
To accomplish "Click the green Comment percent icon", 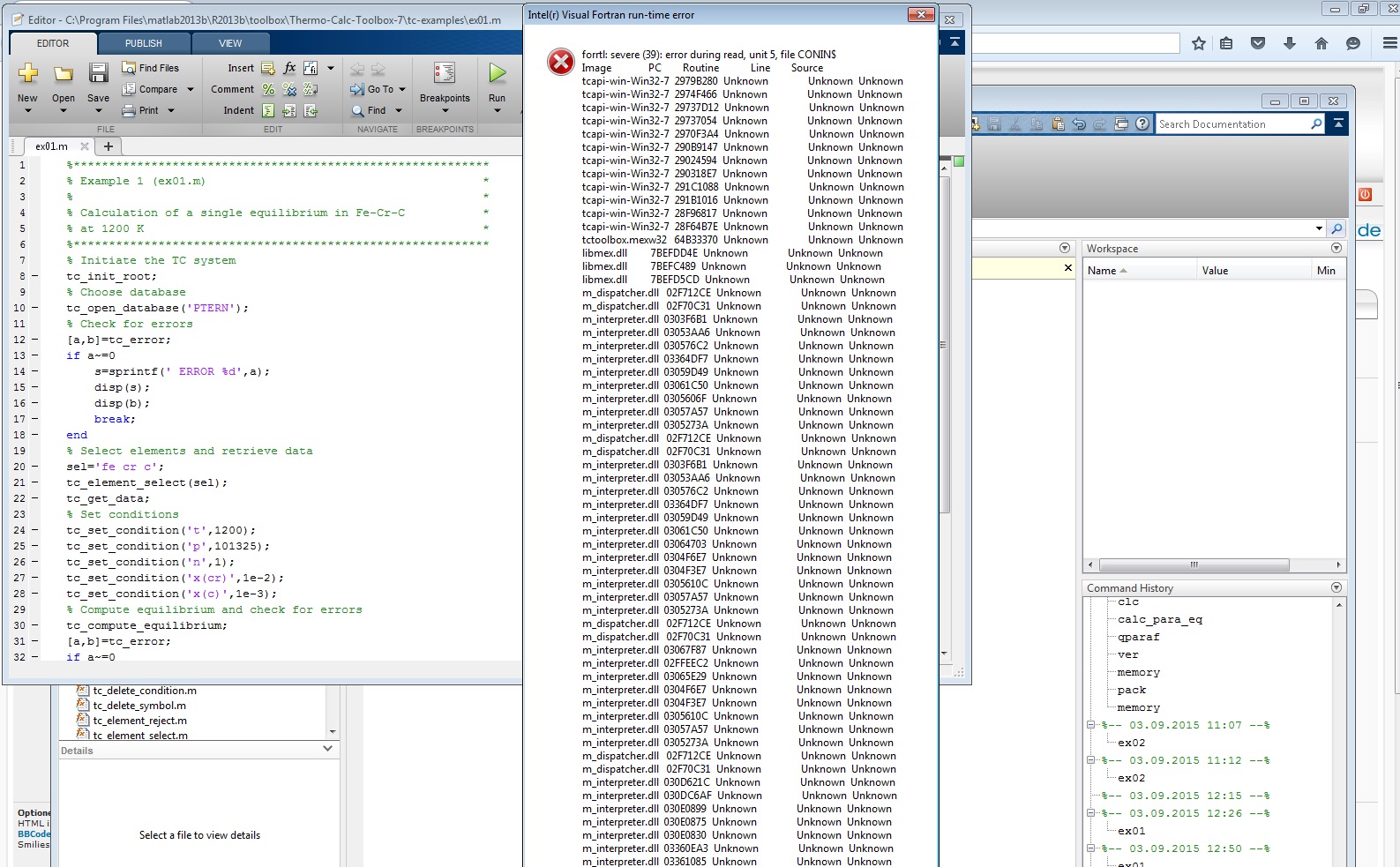I will [x=268, y=89].
